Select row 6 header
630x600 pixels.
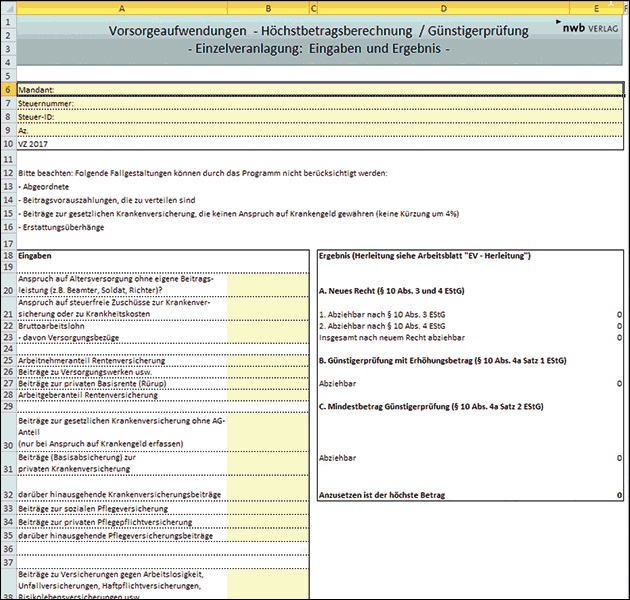click(x=7, y=89)
